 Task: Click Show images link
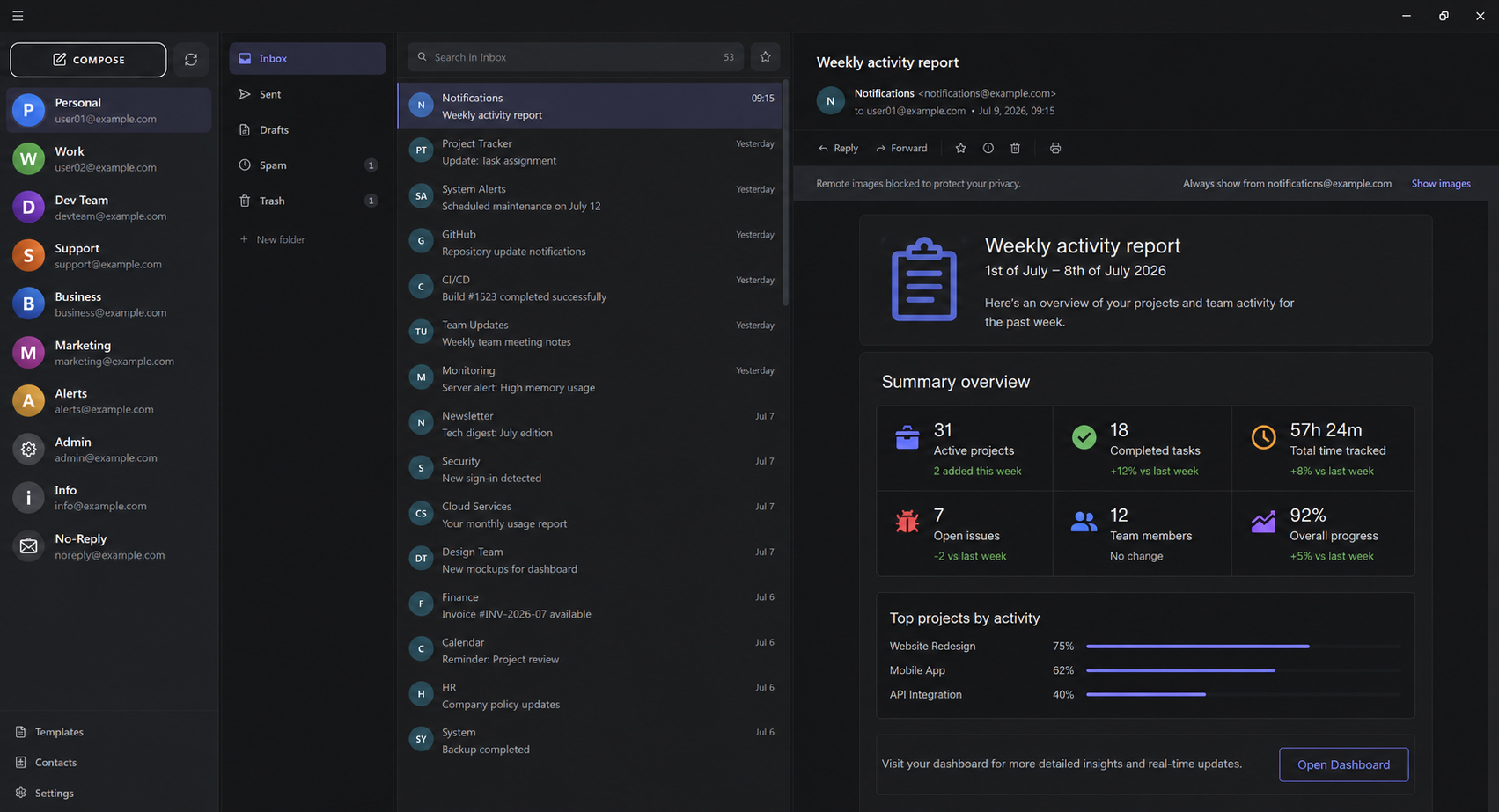tap(1441, 184)
